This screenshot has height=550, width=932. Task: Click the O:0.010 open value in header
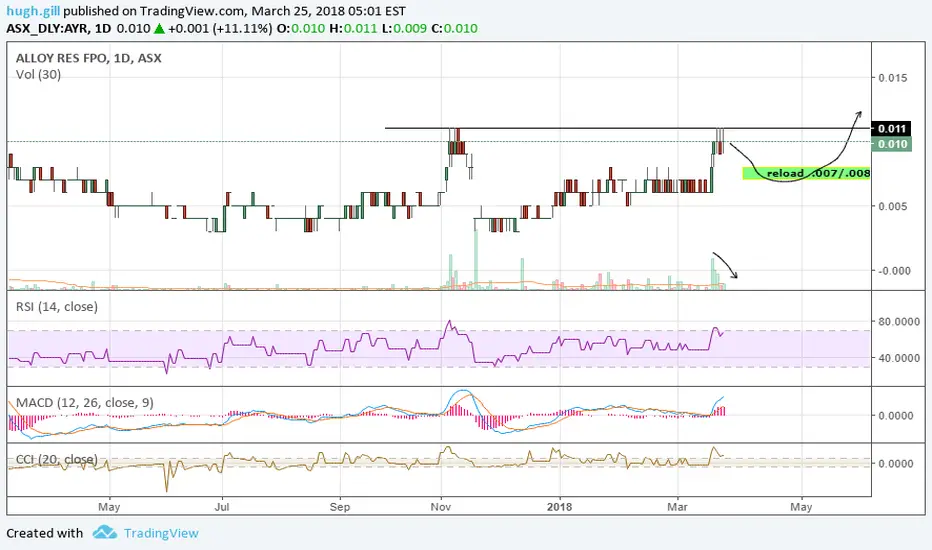pos(301,29)
